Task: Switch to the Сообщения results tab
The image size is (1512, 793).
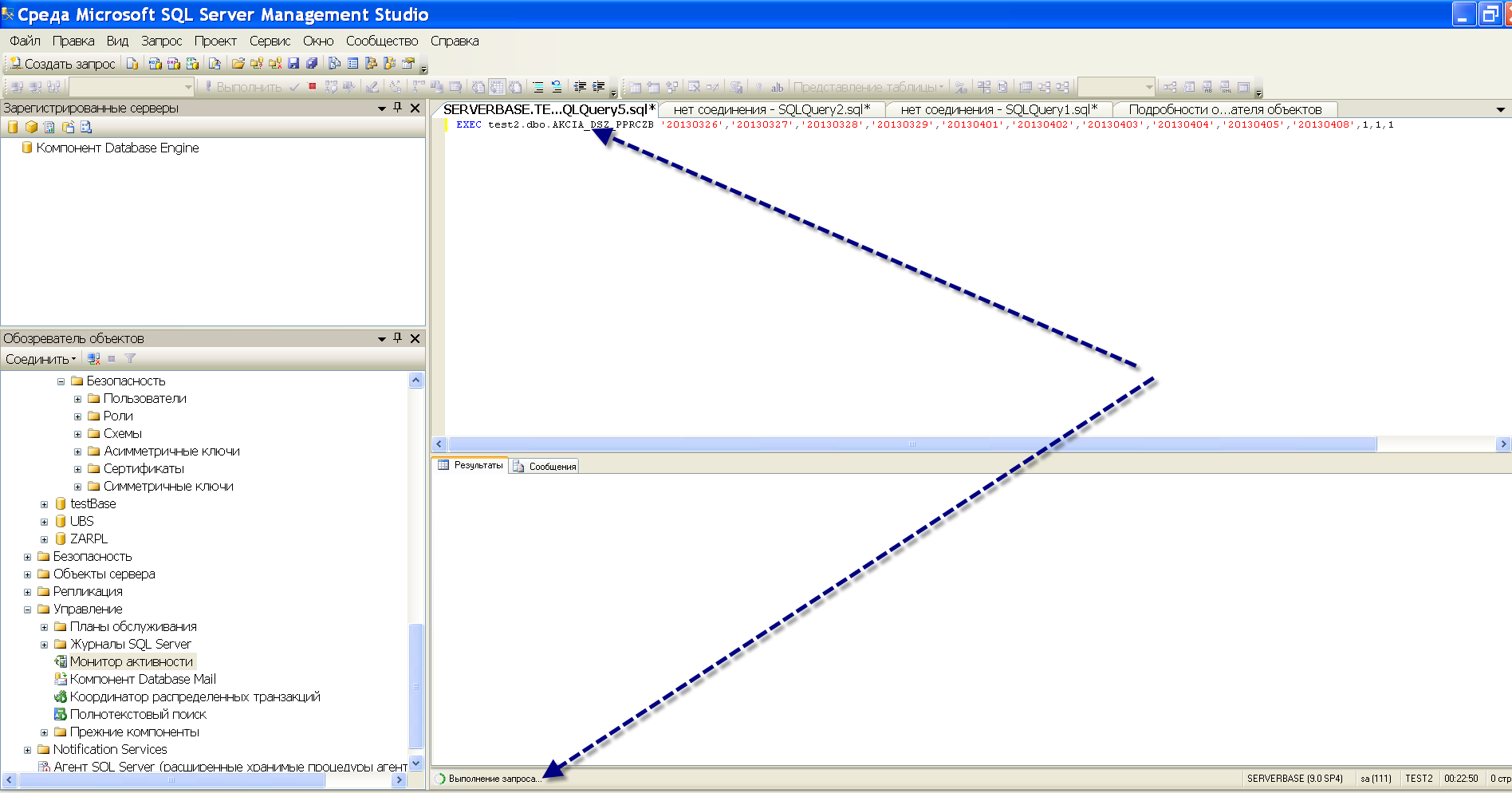Action: click(544, 466)
